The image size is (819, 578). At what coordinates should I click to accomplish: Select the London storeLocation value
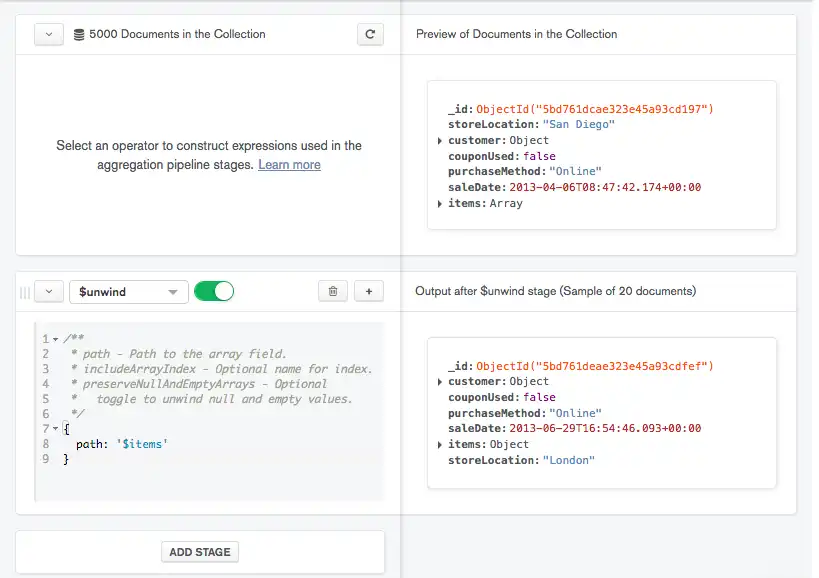[568, 460]
